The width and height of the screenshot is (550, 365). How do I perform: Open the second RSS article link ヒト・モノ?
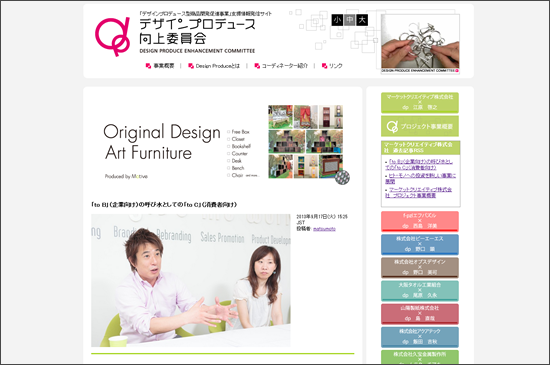click(420, 178)
